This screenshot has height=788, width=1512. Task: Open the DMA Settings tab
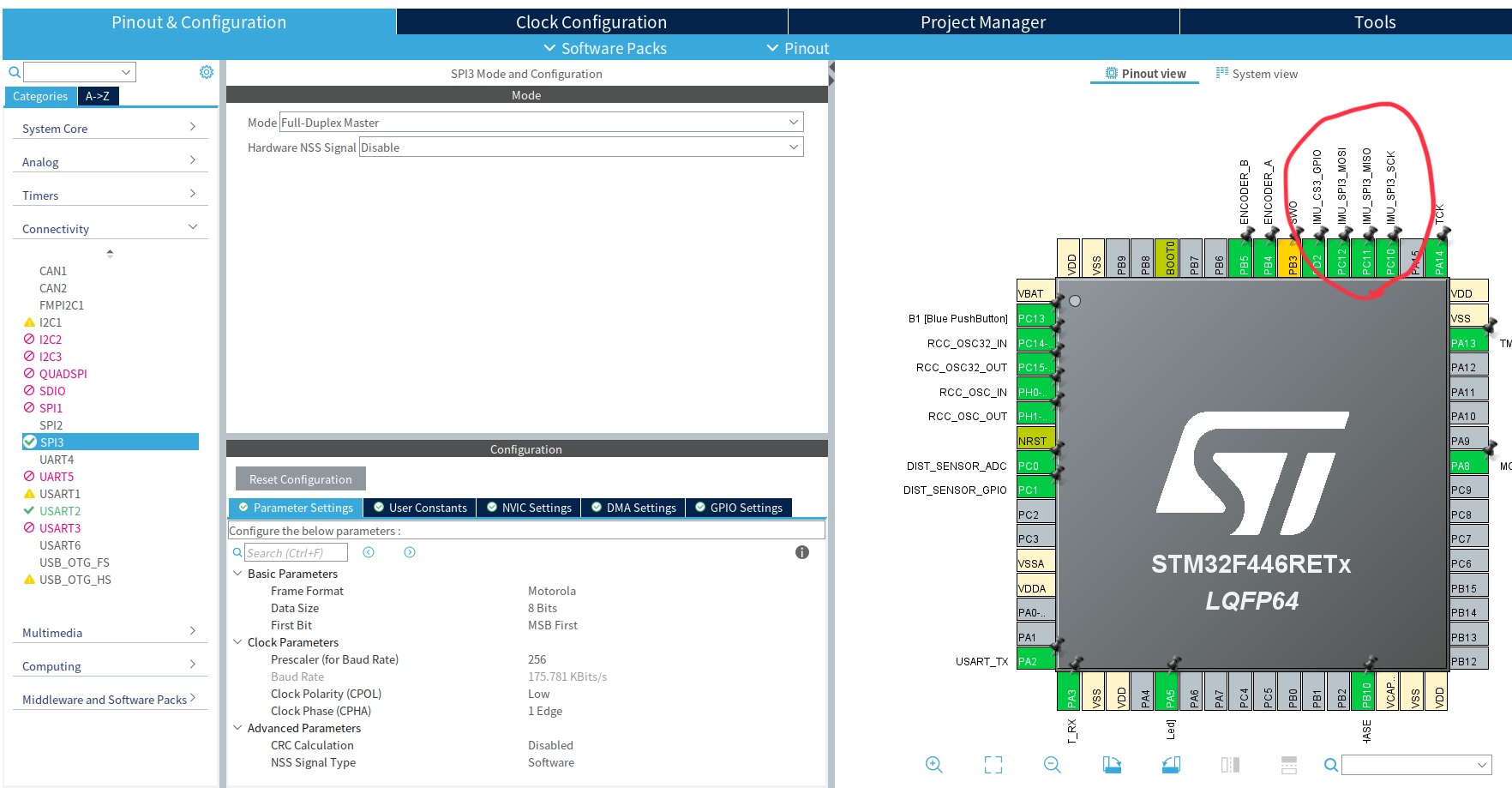633,508
